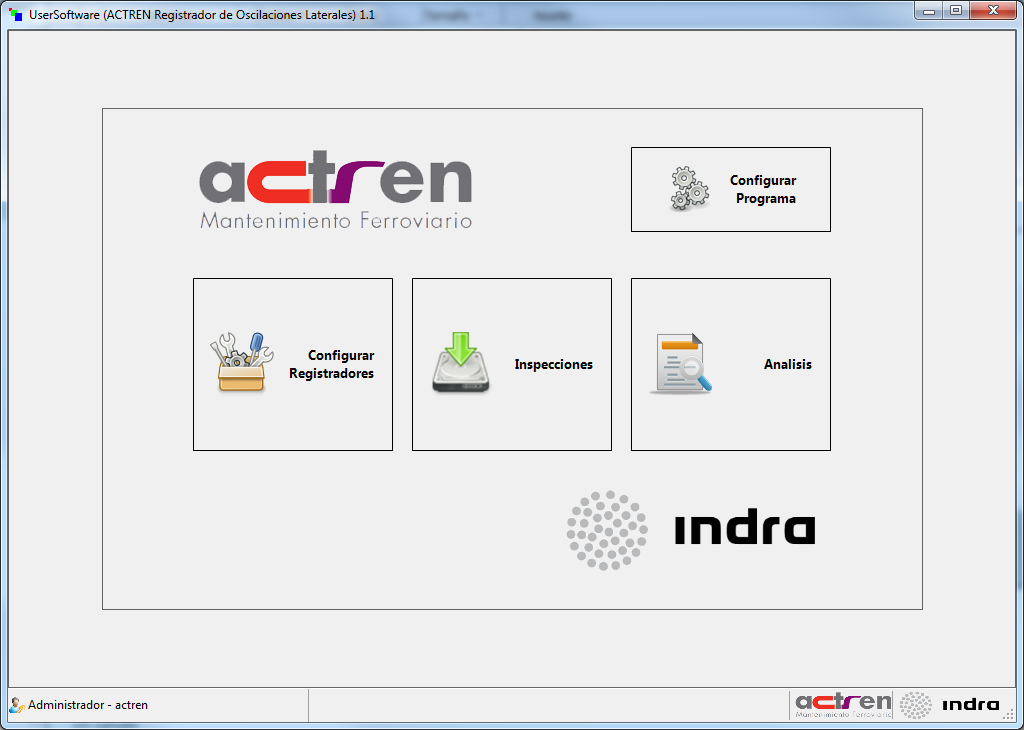Open the Configurar Programa button

(731, 189)
